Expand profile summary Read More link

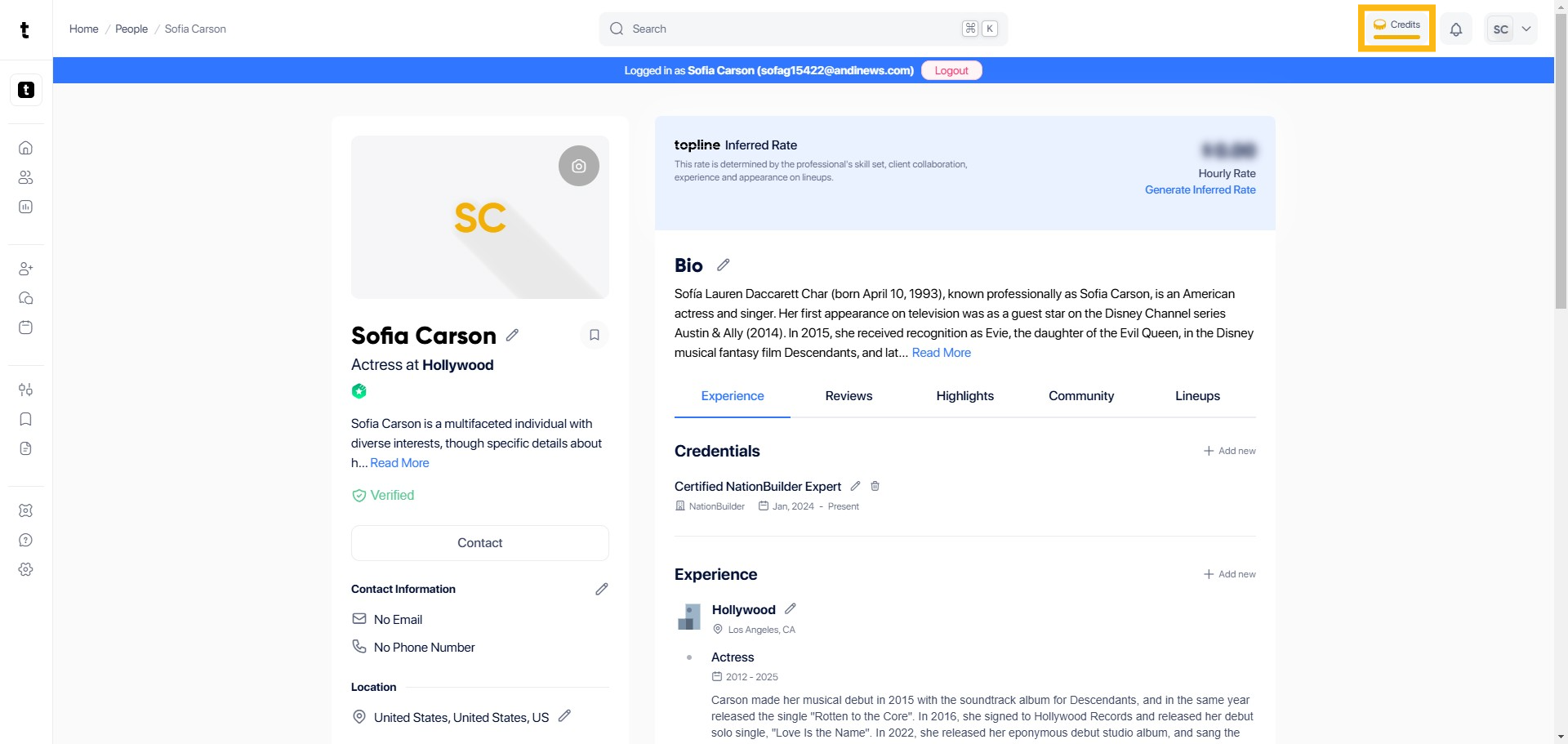pos(399,463)
